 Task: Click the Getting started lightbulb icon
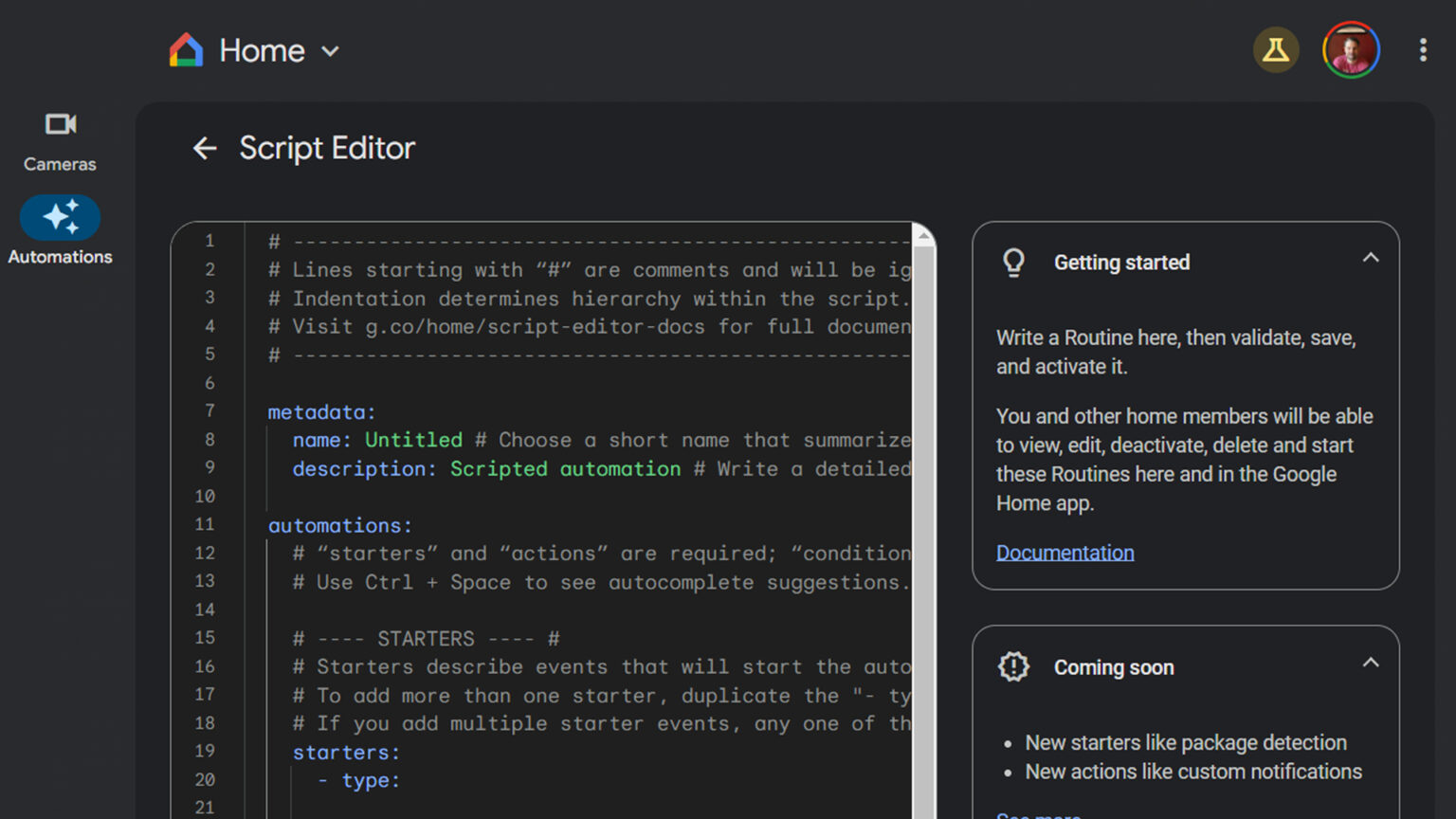click(x=1013, y=263)
